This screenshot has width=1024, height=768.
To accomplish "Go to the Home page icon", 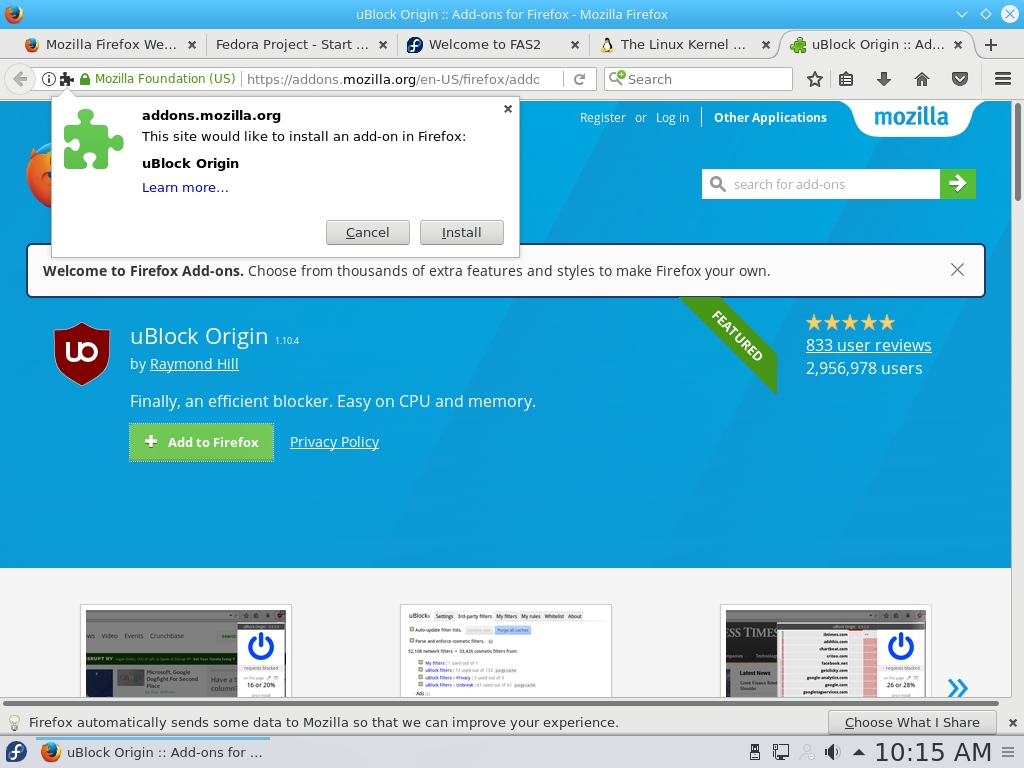I will [921, 79].
